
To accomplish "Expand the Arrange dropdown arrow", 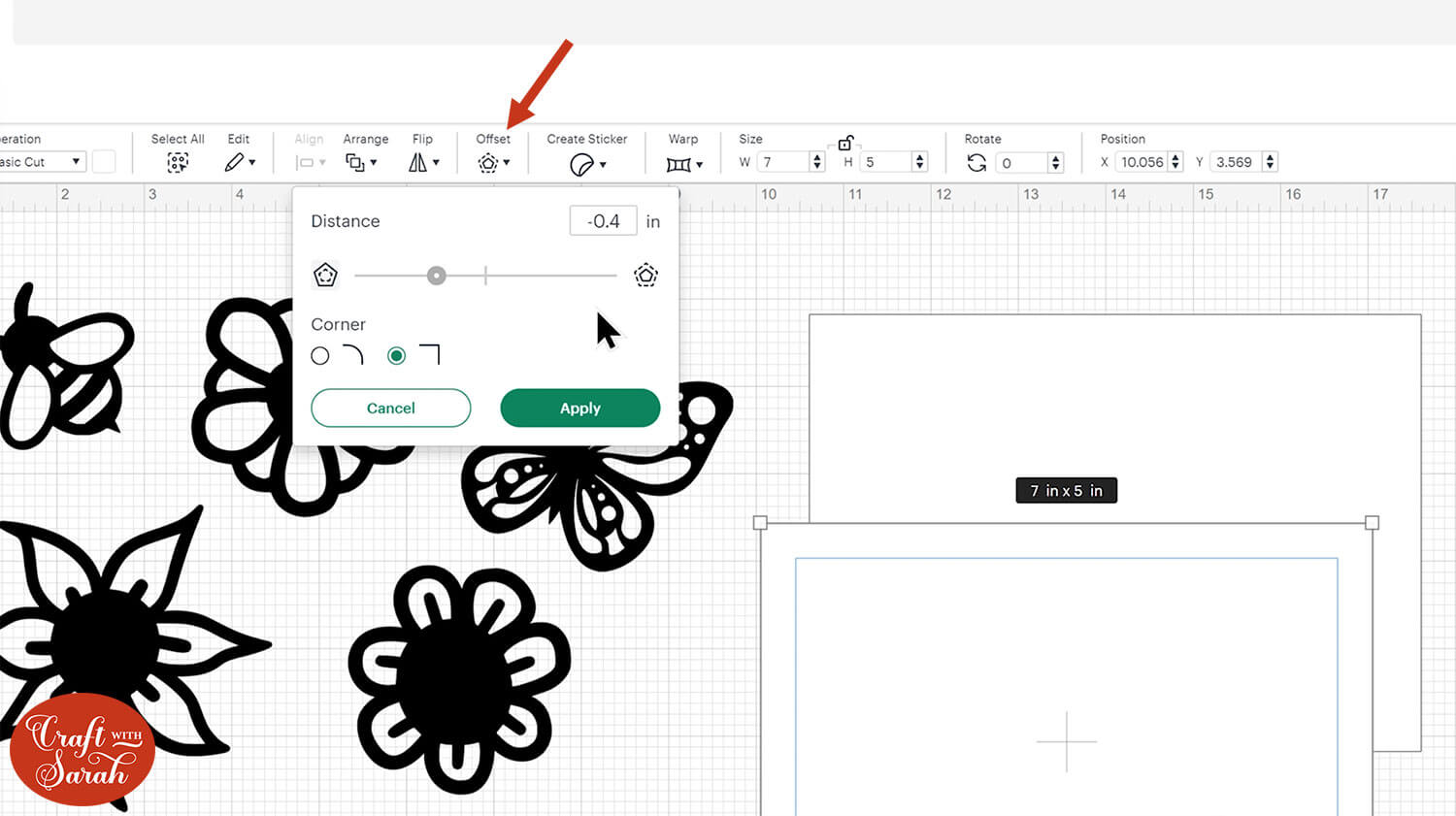I will [374, 163].
